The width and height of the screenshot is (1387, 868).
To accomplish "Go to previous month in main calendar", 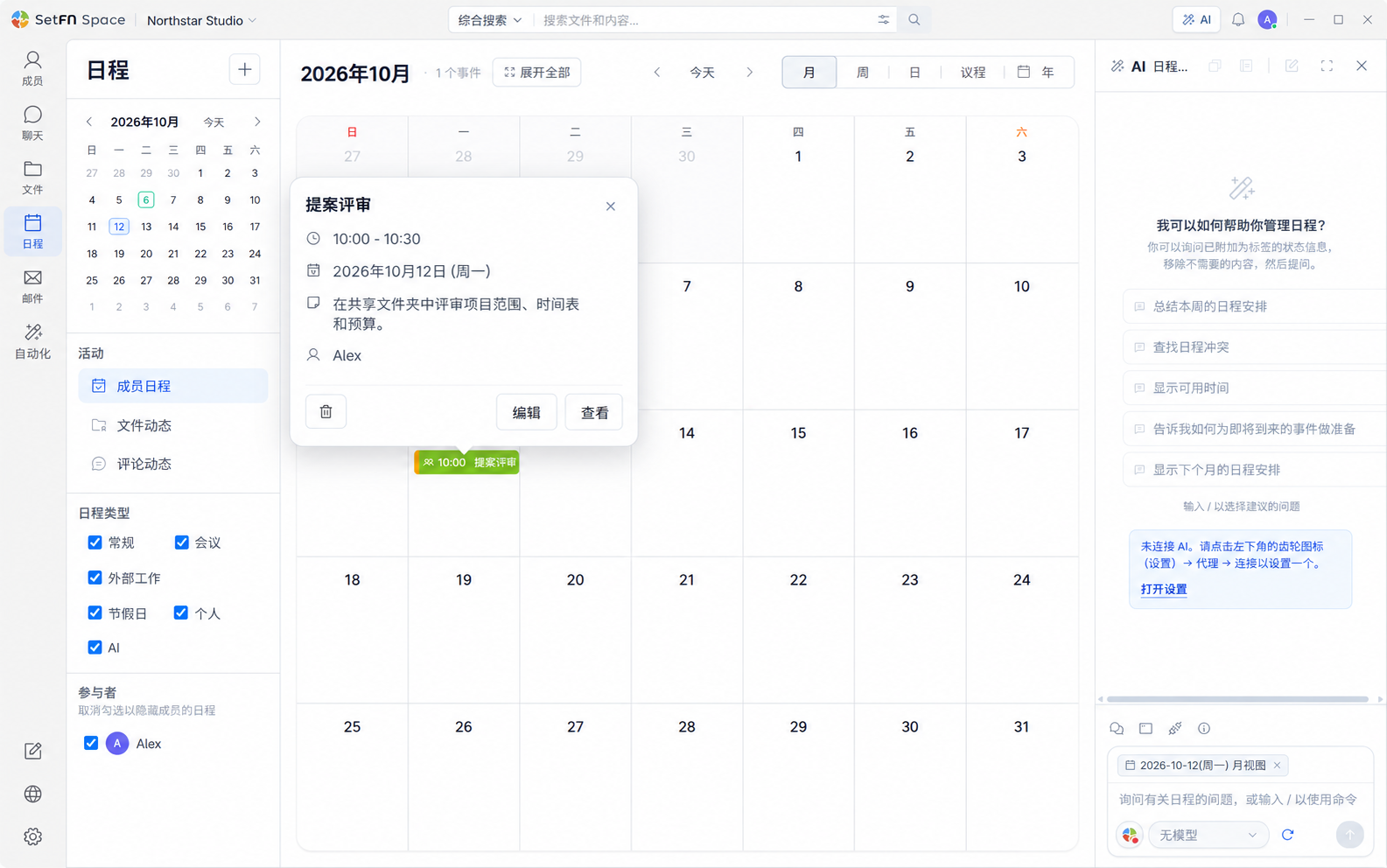I will tap(656, 73).
